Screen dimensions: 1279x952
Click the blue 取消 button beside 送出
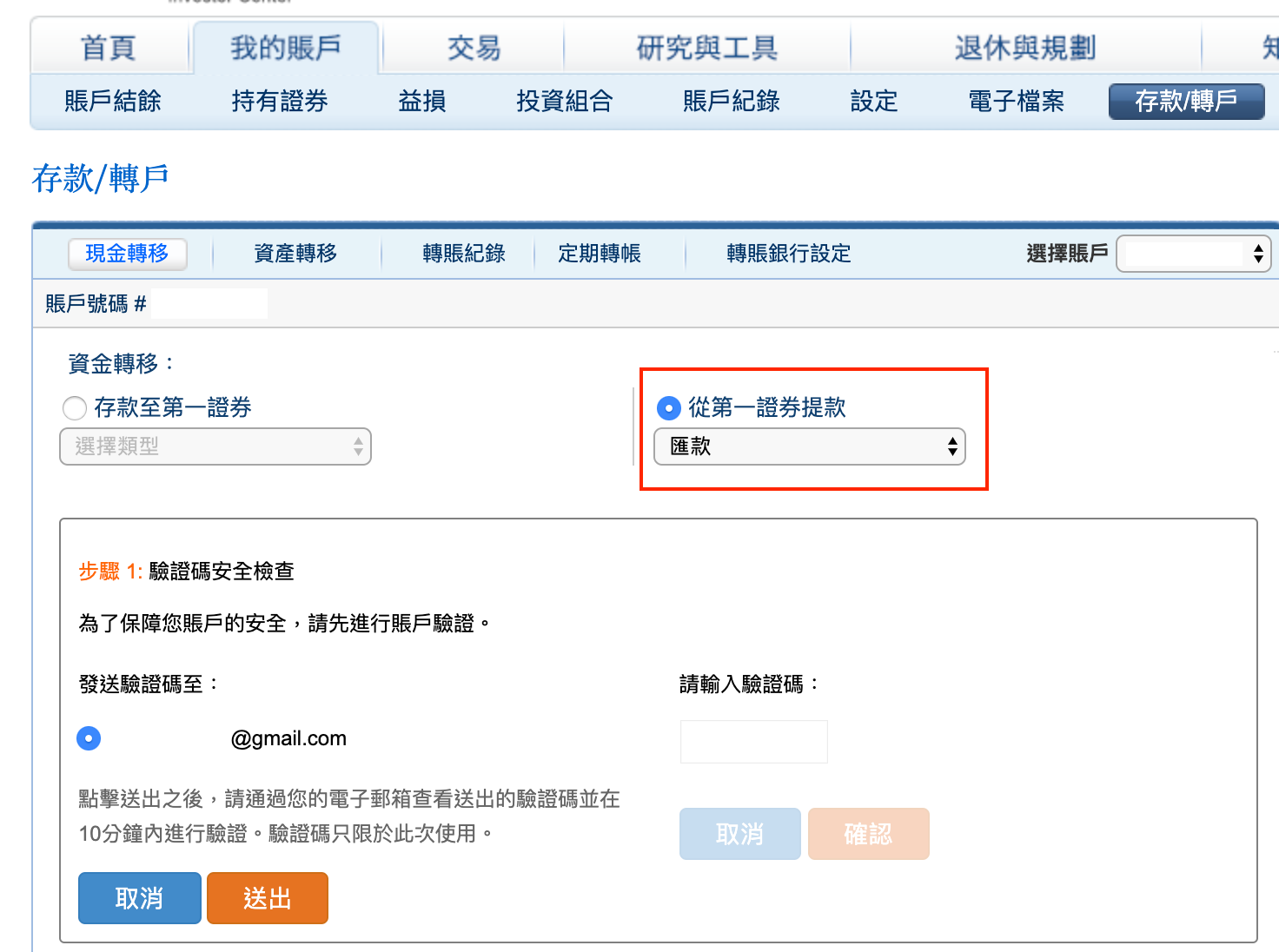click(140, 898)
